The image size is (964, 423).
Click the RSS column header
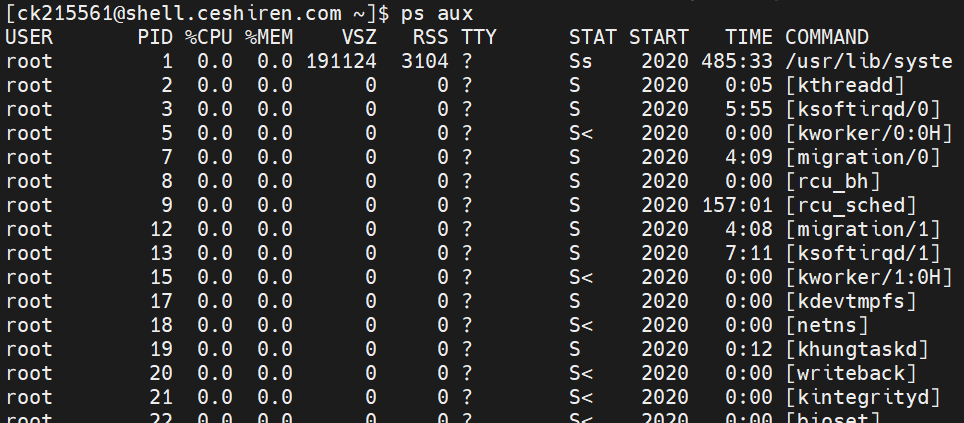[x=431, y=37]
